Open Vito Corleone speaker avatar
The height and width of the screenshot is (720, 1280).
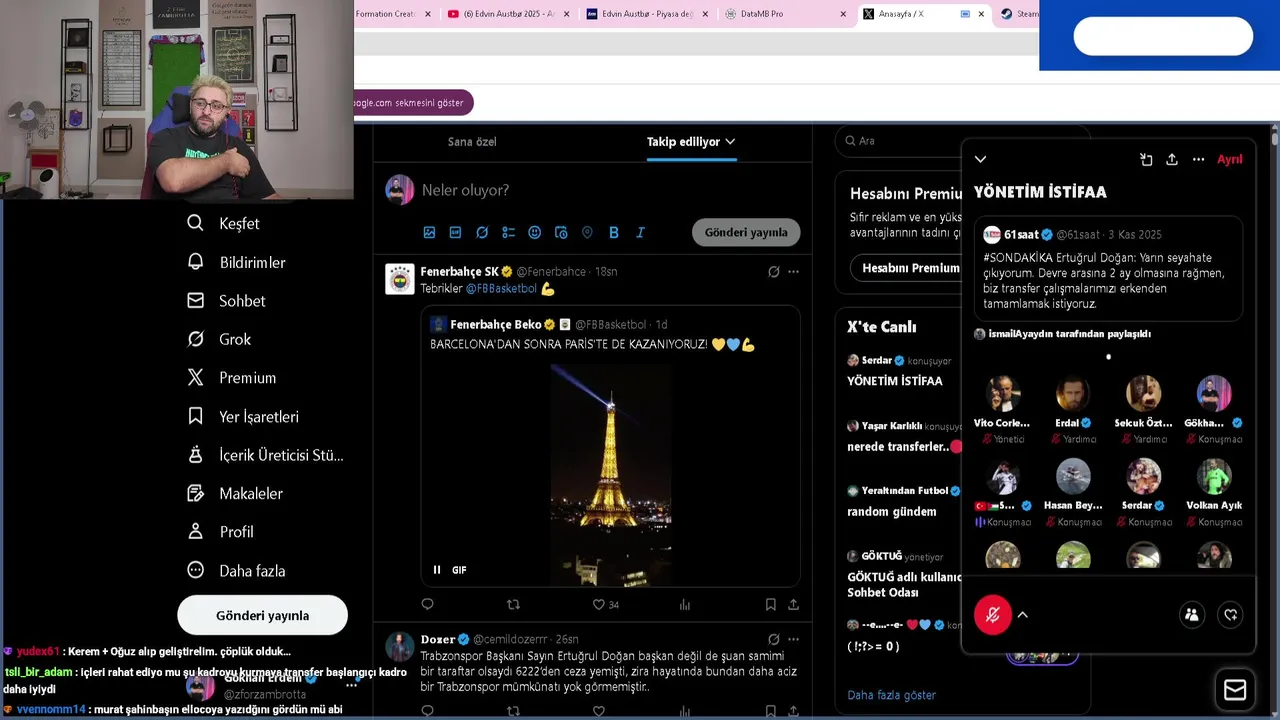[1002, 393]
